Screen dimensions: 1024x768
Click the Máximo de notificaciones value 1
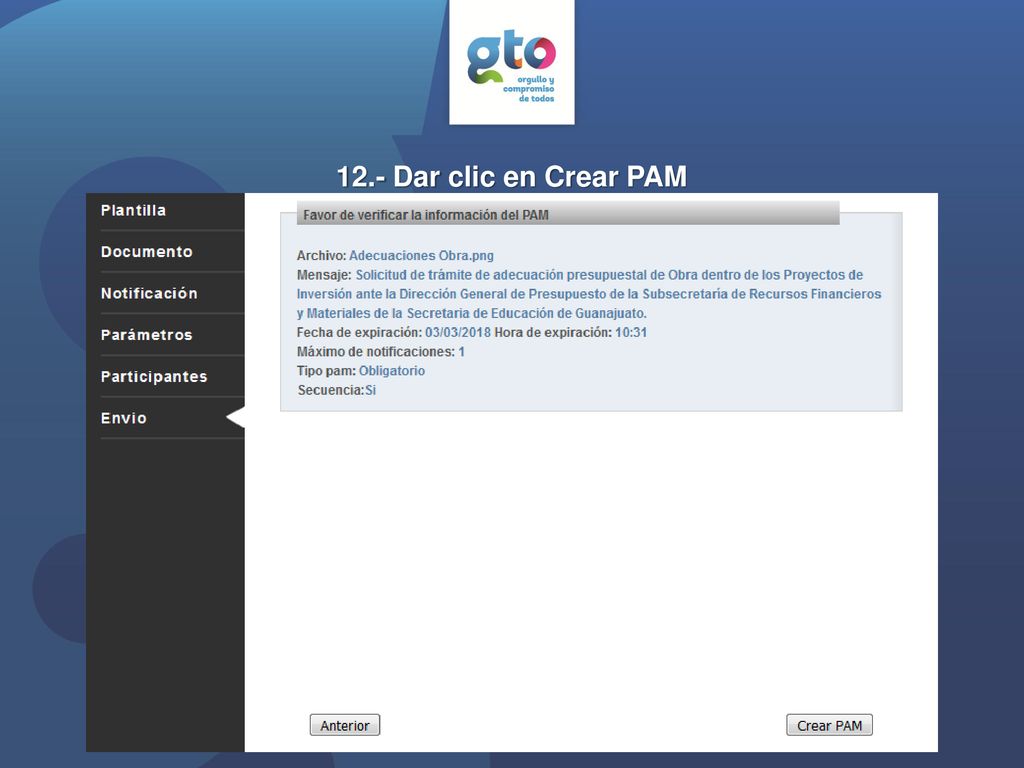[462, 352]
